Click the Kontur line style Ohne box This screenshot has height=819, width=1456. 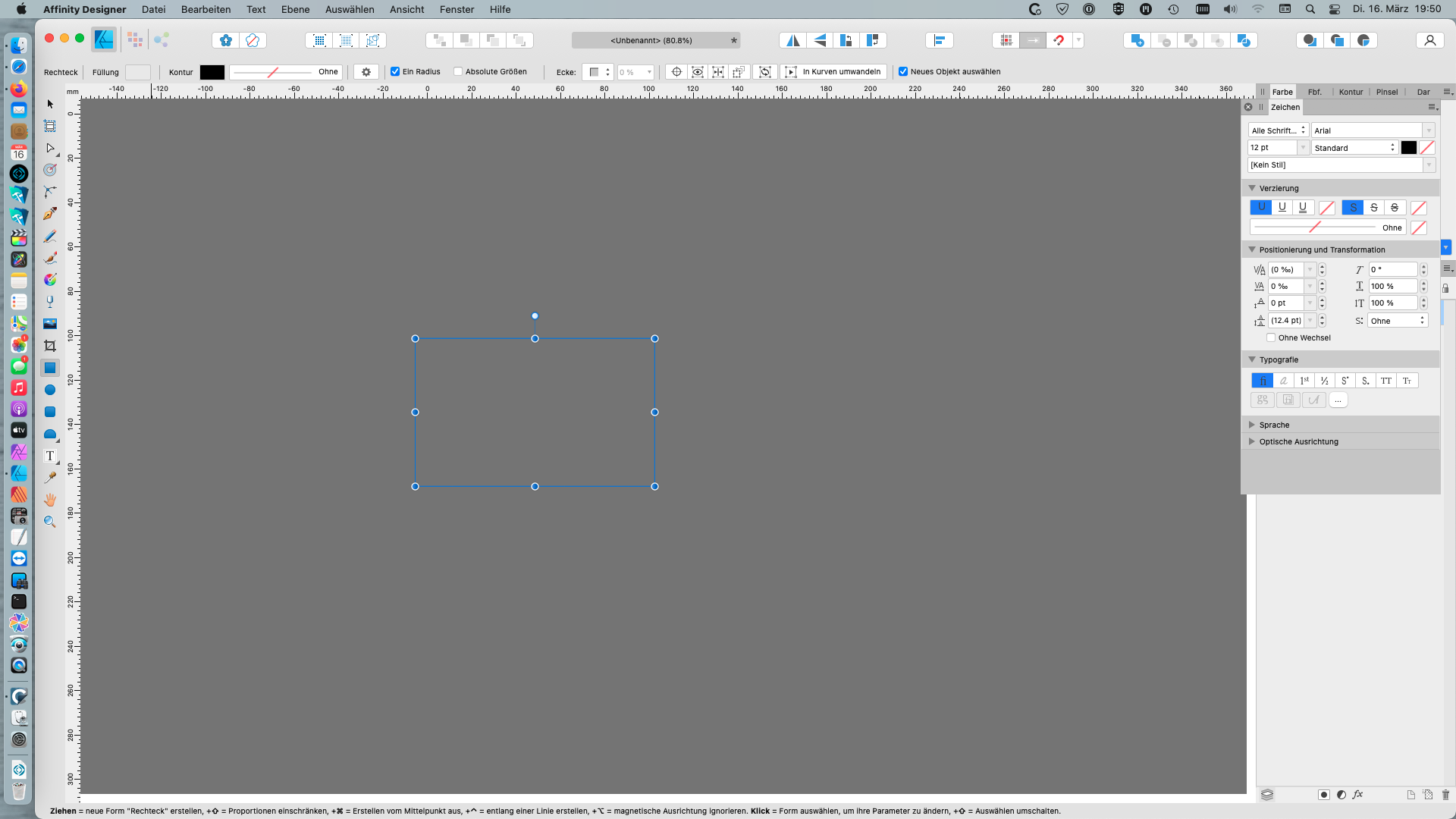click(x=286, y=72)
